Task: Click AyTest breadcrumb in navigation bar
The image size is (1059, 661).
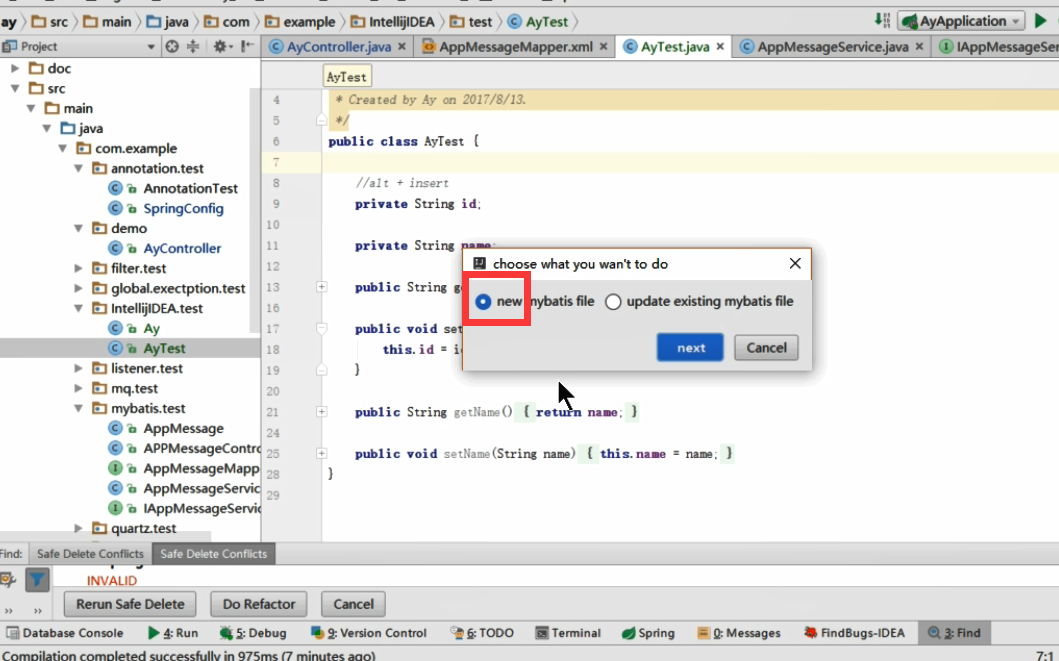Action: pos(538,22)
